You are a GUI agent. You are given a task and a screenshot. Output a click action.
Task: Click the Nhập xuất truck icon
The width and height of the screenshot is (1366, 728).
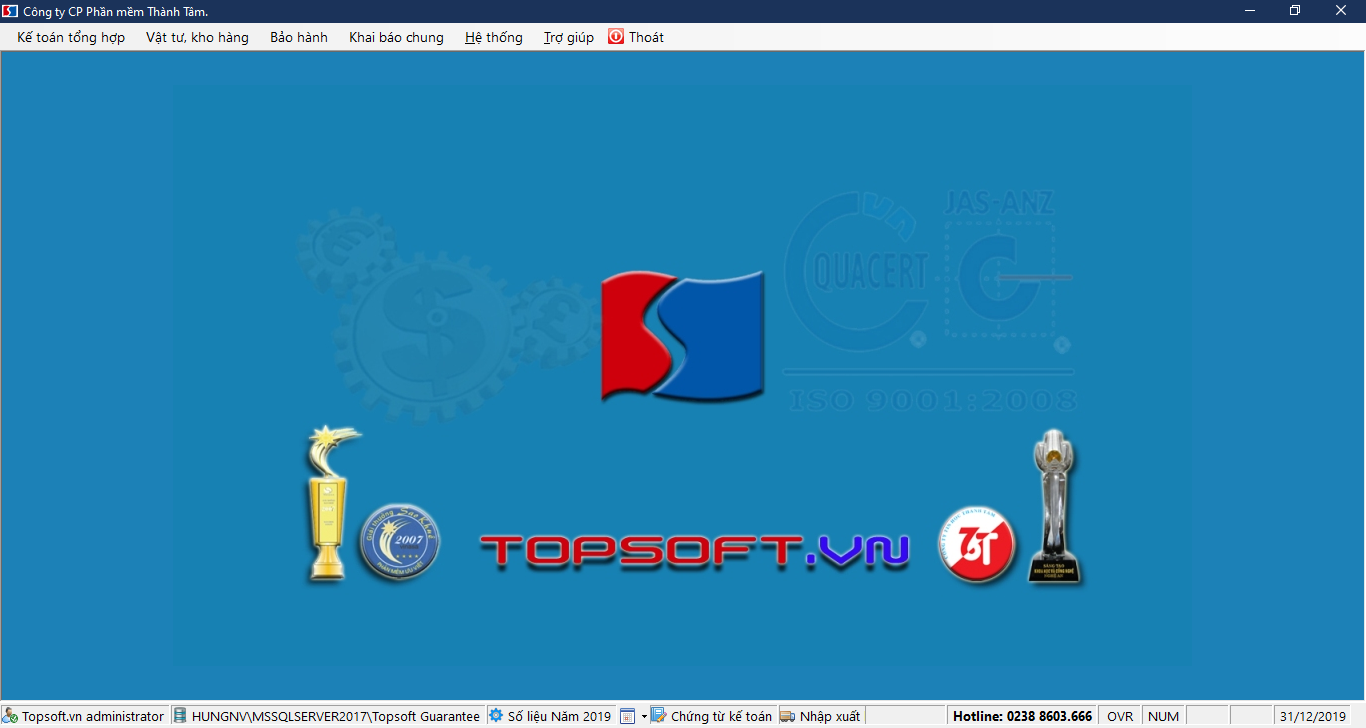788,716
